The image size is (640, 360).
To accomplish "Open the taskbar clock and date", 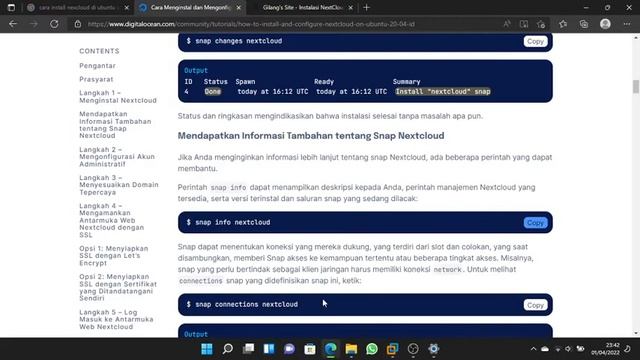I will tap(605, 349).
